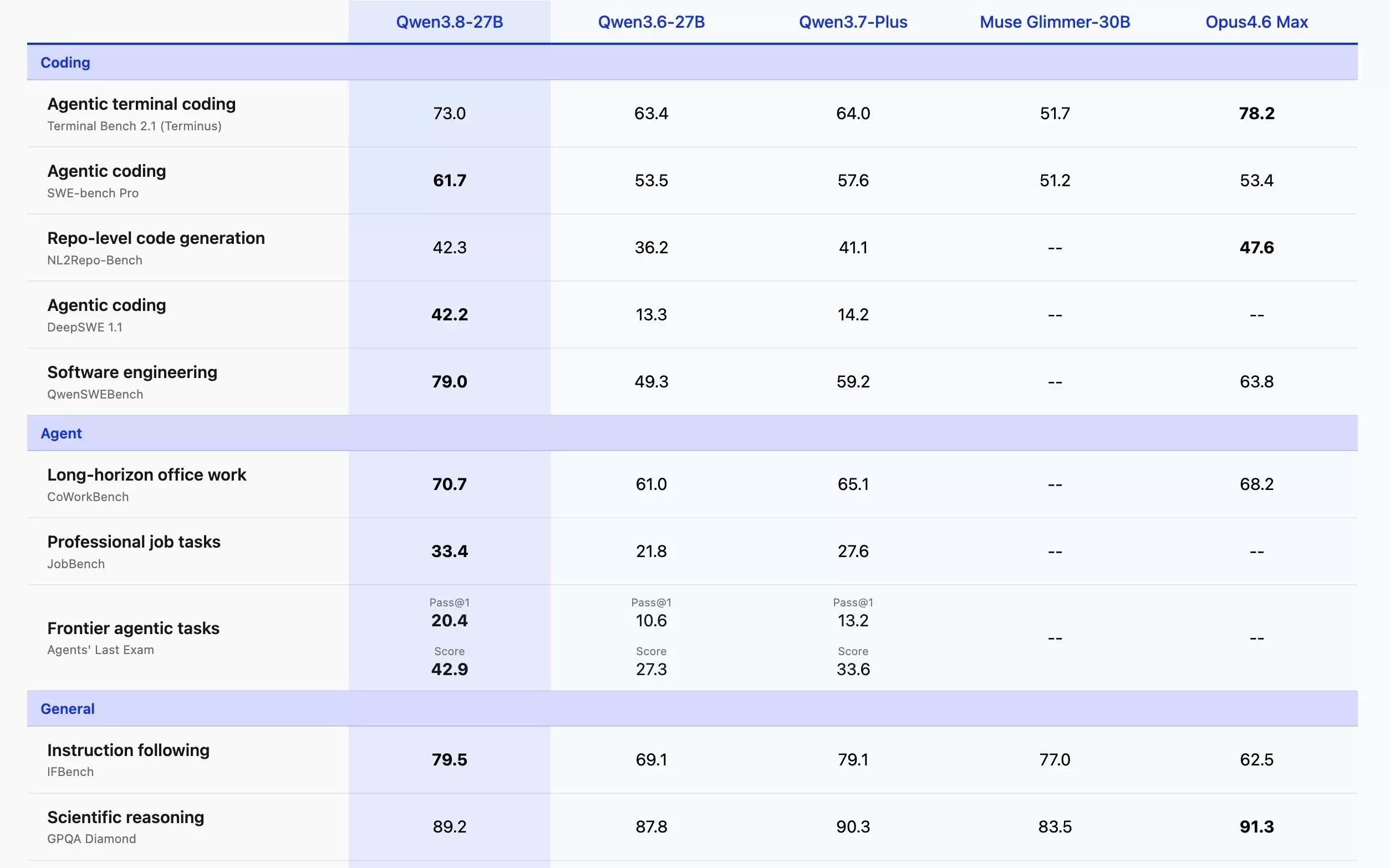This screenshot has width=1390, height=868.
Task: Click the SWE-bench Pro benchmark label
Action: 93,193
